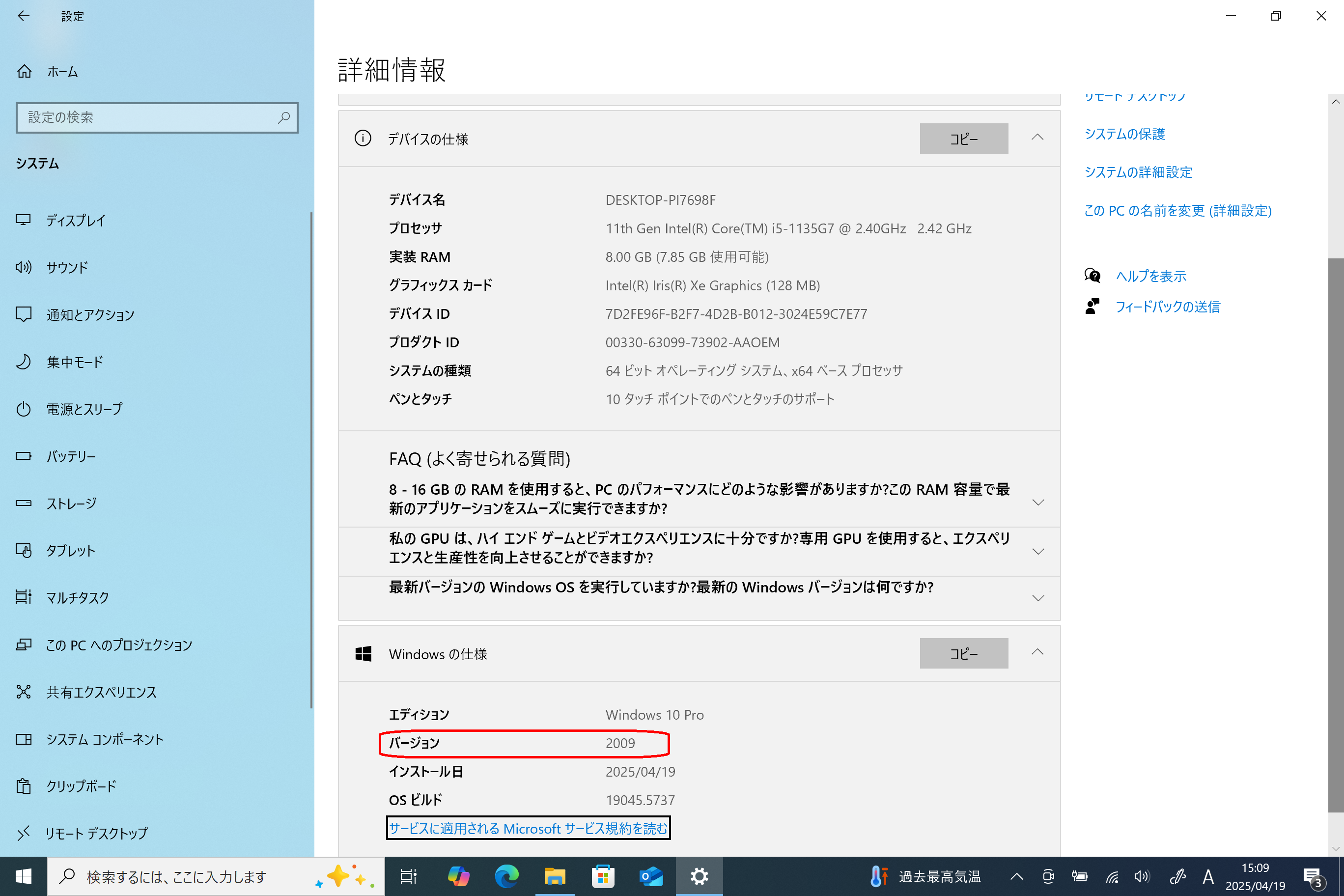Collapse the デバイスの仕様 section
This screenshot has width=1344, height=896.
[1037, 138]
